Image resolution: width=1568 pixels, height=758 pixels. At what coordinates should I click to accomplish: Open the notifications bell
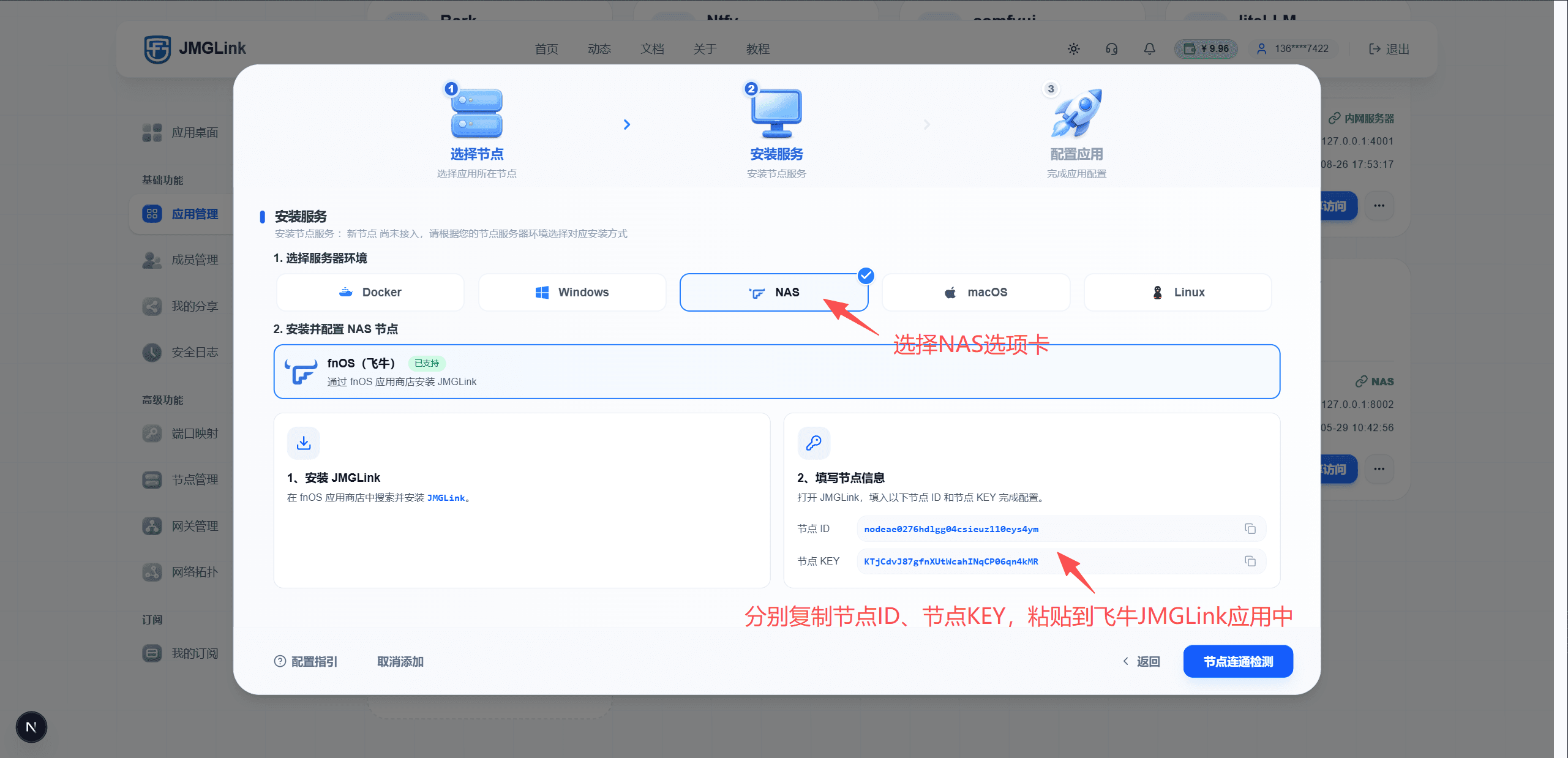[1150, 49]
